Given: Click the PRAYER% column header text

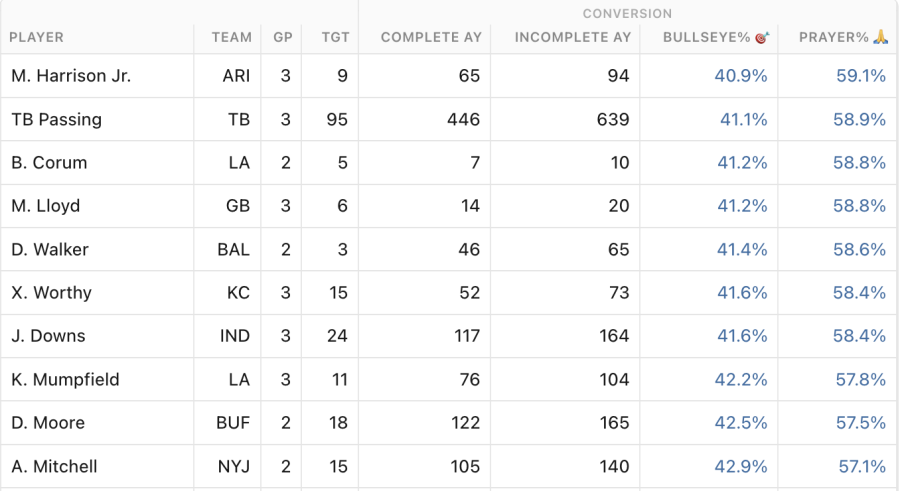Looking at the screenshot, I should [834, 37].
